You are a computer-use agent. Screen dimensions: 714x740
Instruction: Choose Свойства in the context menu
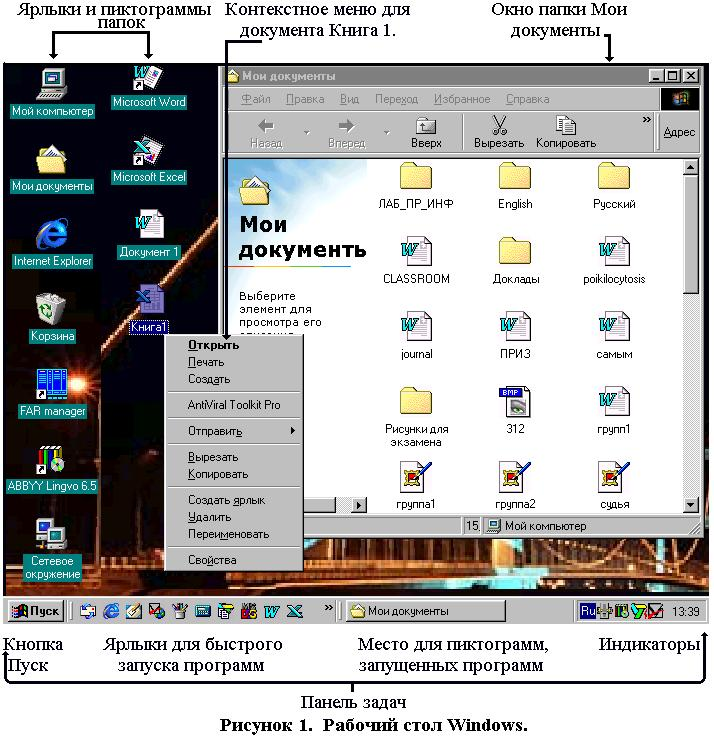(234, 560)
